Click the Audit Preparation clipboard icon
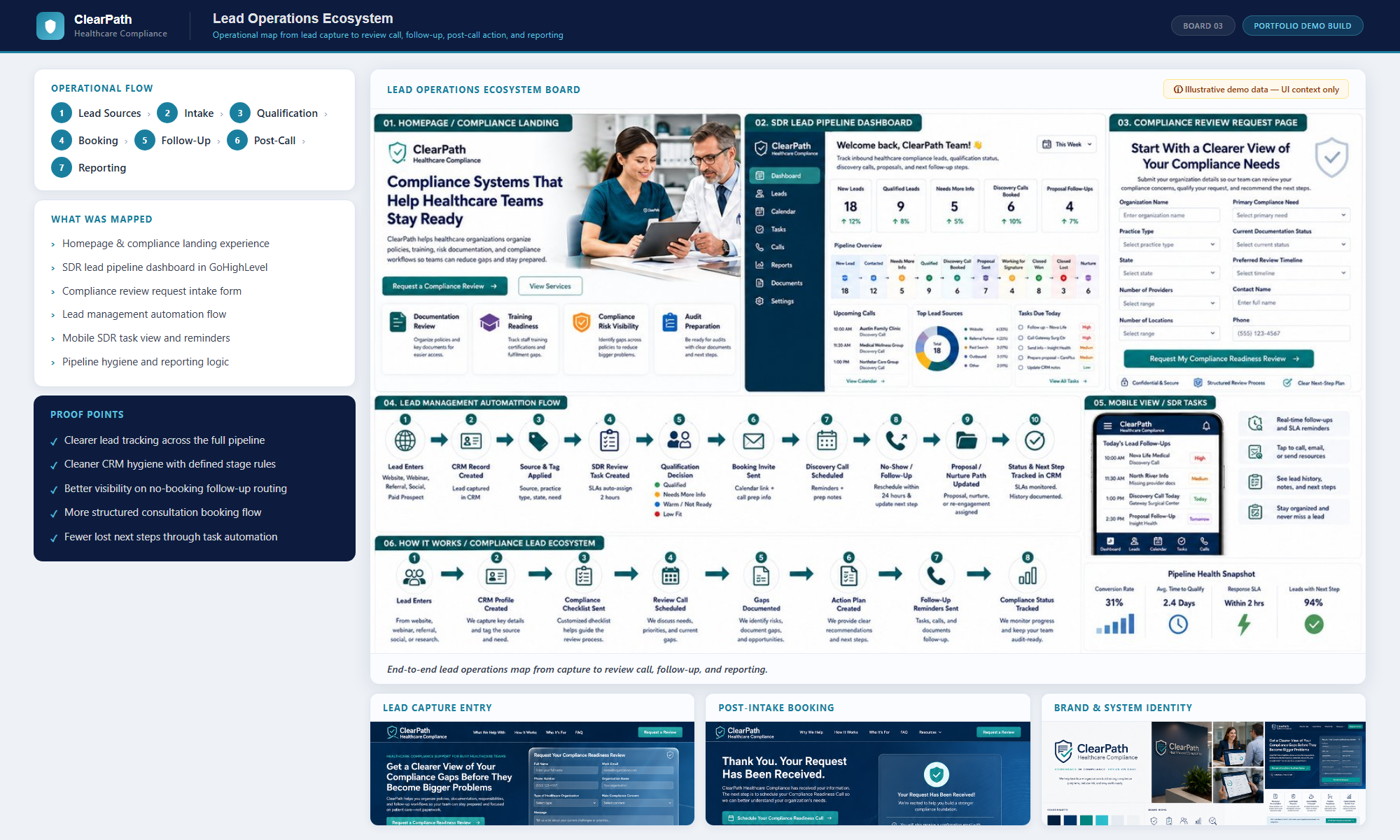 click(x=670, y=322)
